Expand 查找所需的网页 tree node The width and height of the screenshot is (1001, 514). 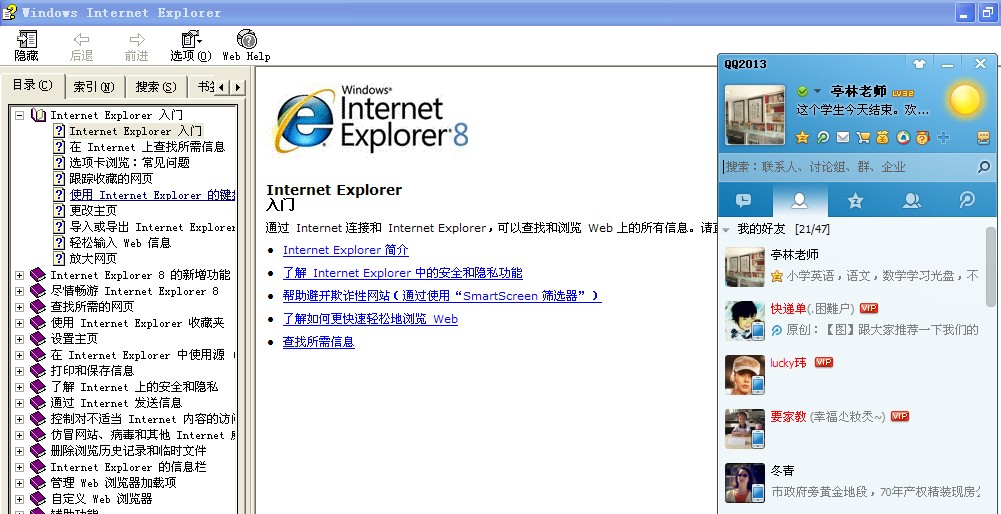click(20, 307)
